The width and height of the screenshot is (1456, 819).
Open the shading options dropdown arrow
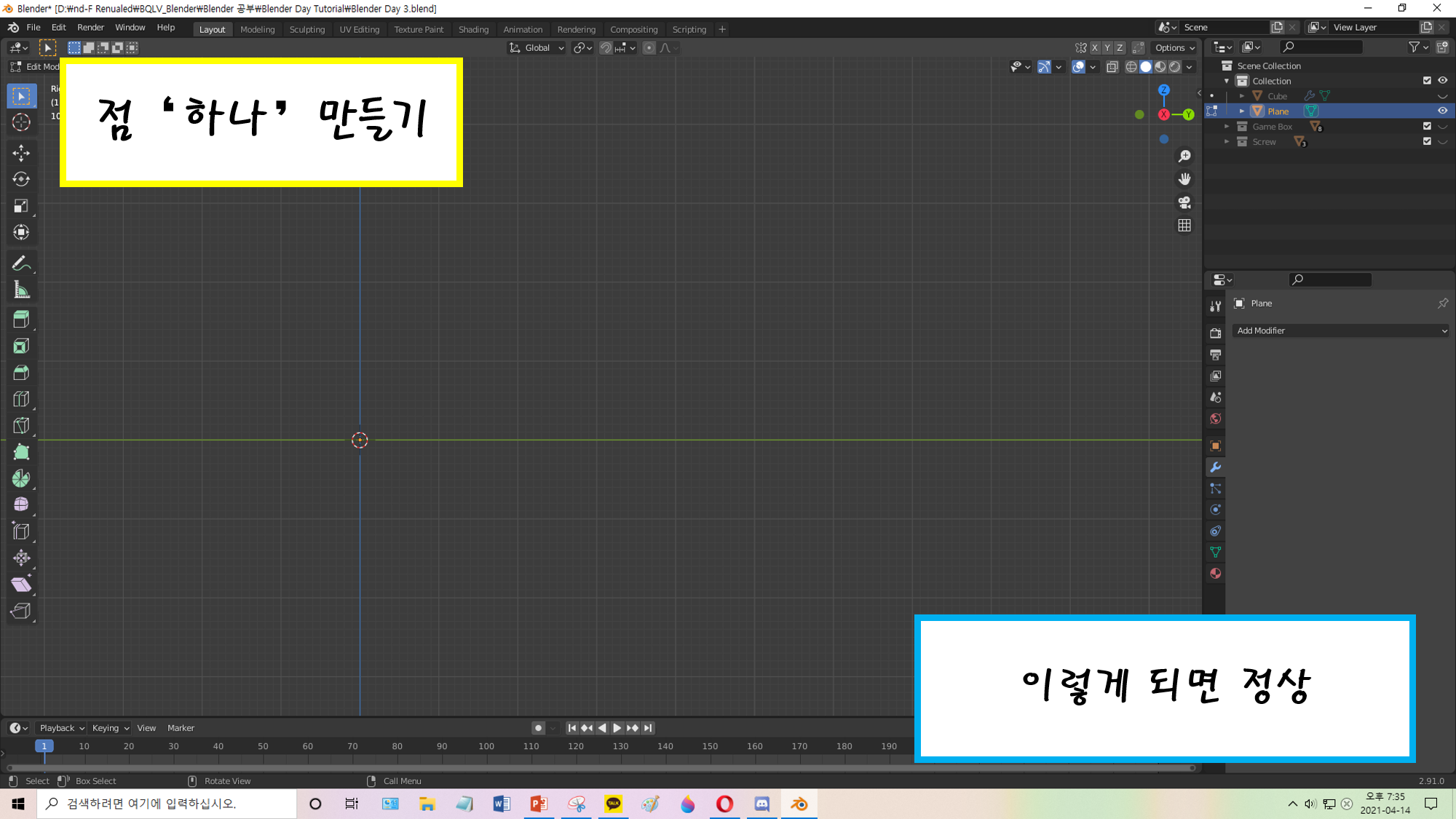tap(1190, 67)
